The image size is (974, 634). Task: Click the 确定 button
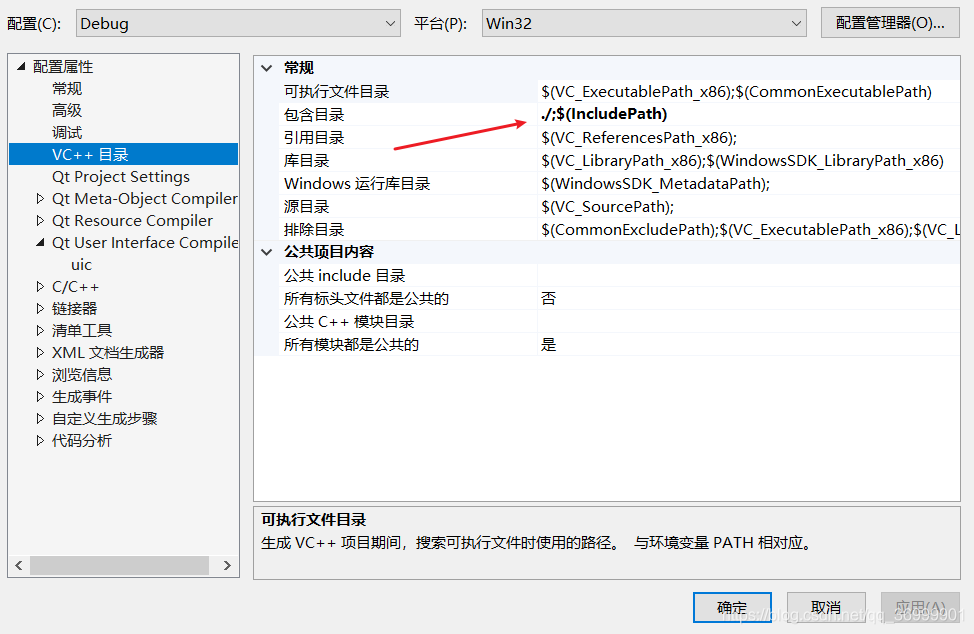click(732, 607)
